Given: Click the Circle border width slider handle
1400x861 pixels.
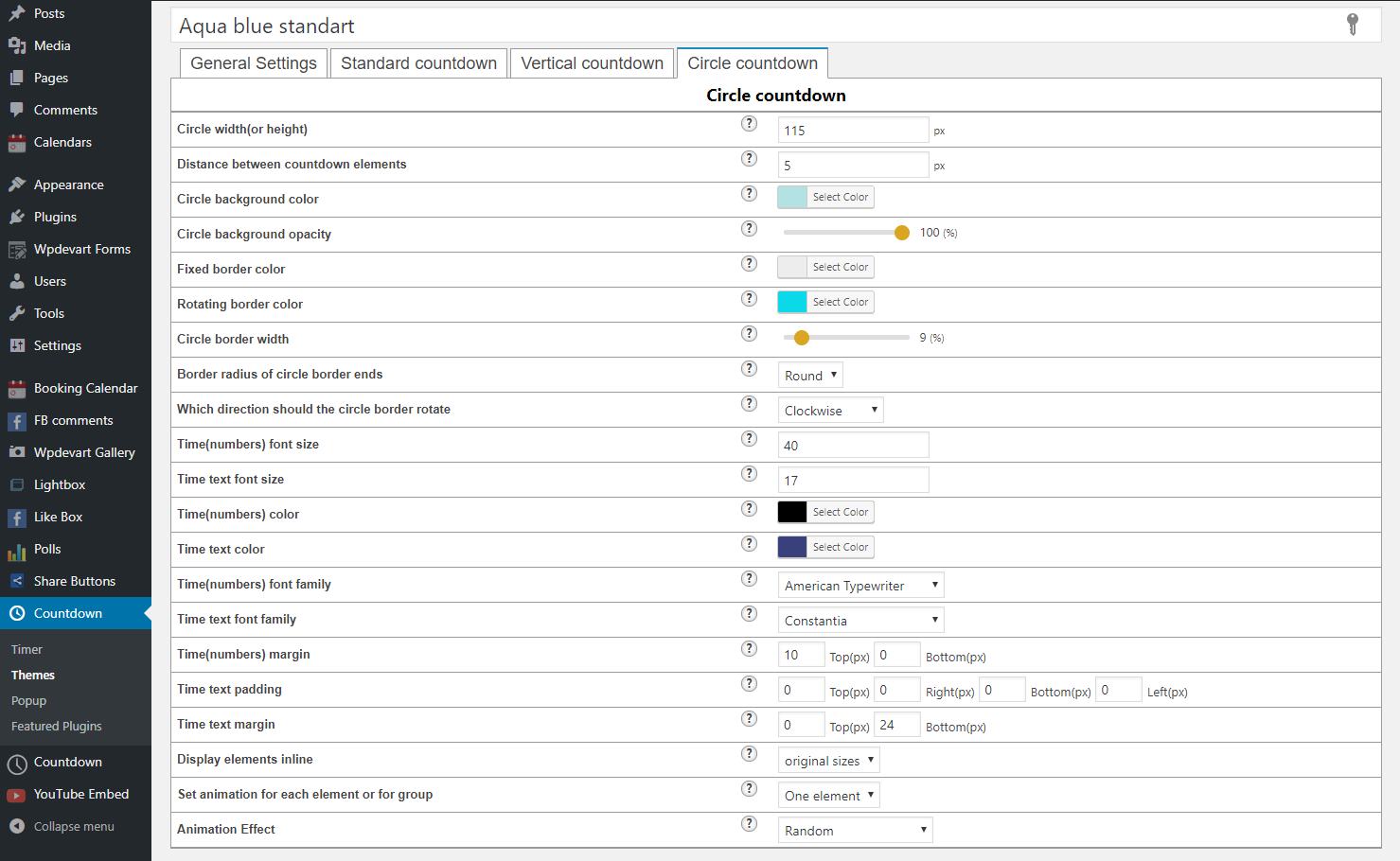Looking at the screenshot, I should [x=802, y=338].
